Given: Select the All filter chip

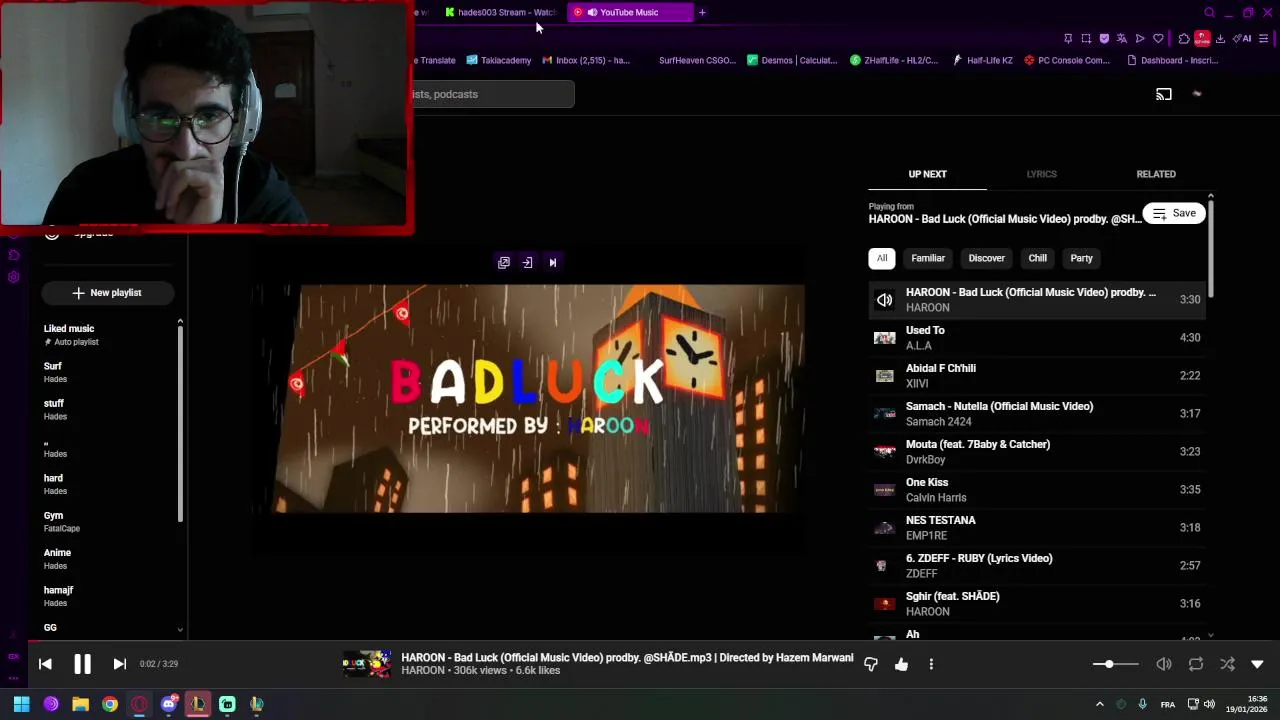Looking at the screenshot, I should pyautogui.click(x=882, y=258).
